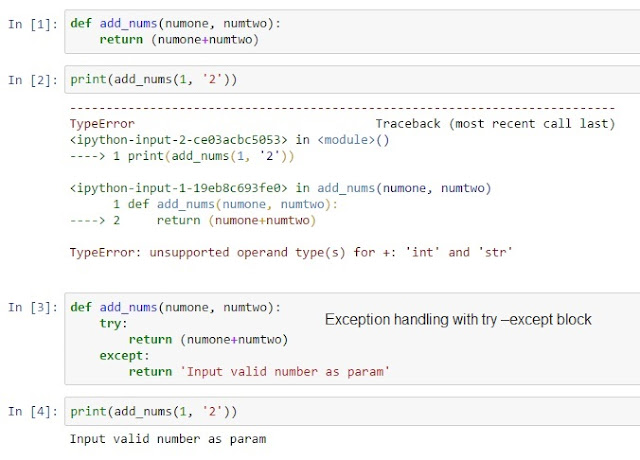The width and height of the screenshot is (640, 460).
Task: Click the first def add_nums code line
Action: tap(176, 23)
